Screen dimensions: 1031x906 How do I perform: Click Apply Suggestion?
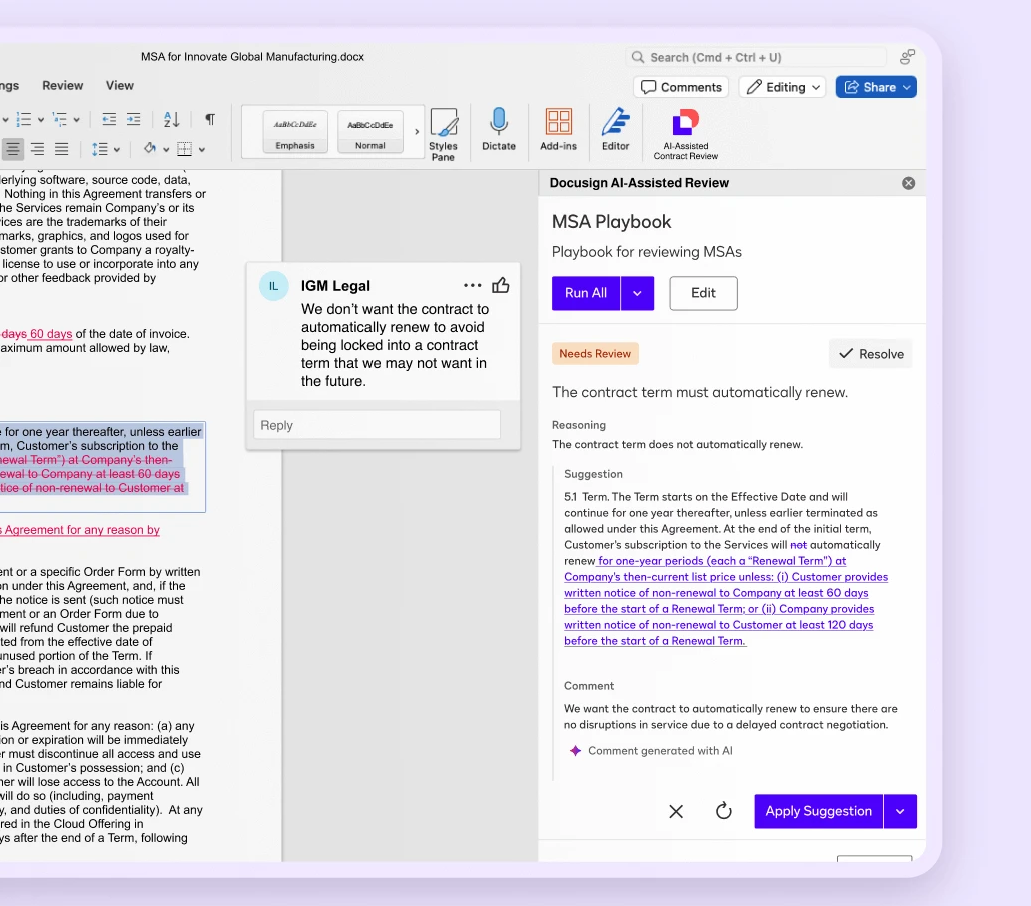click(x=819, y=811)
